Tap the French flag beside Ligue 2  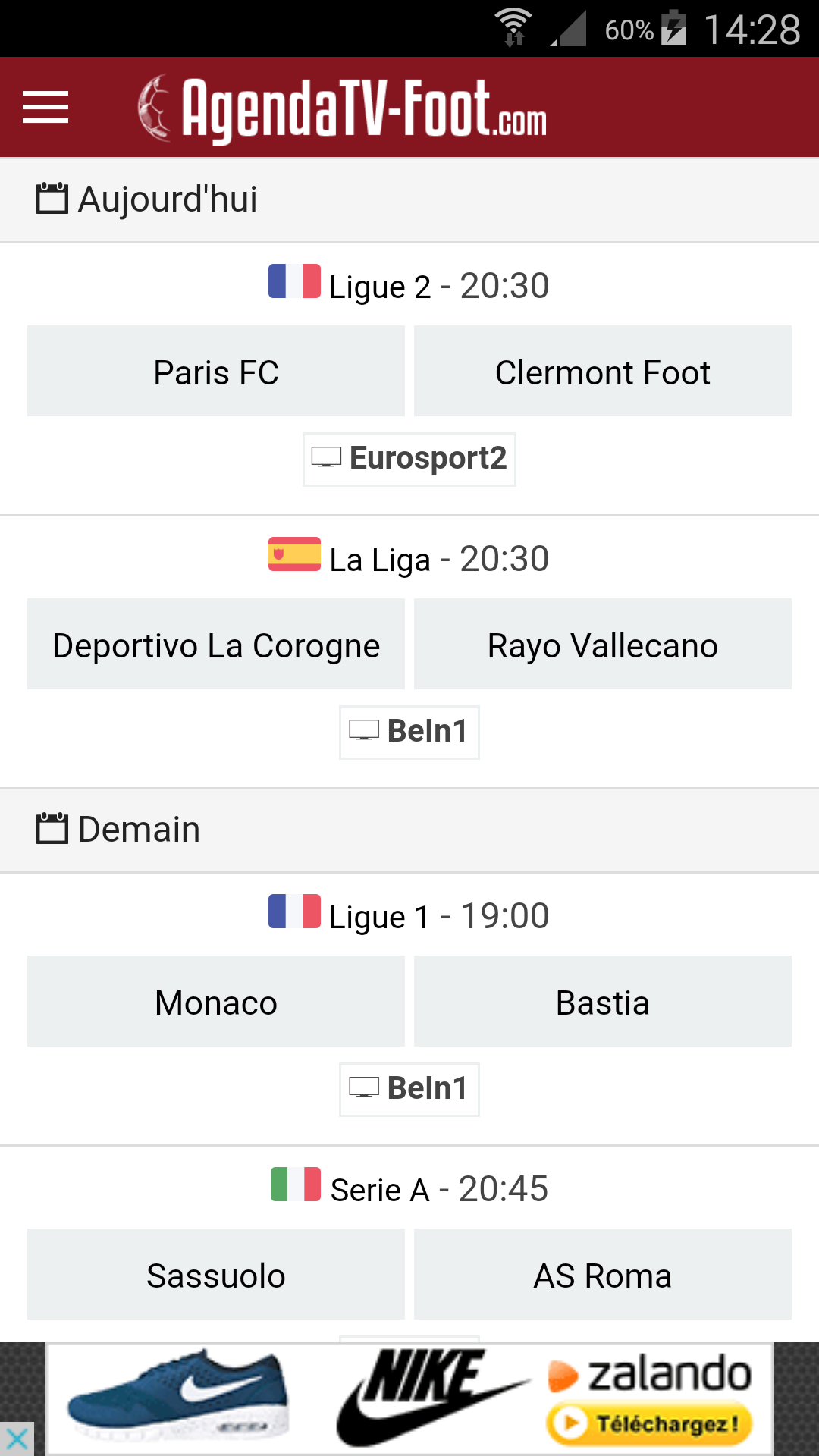click(294, 281)
